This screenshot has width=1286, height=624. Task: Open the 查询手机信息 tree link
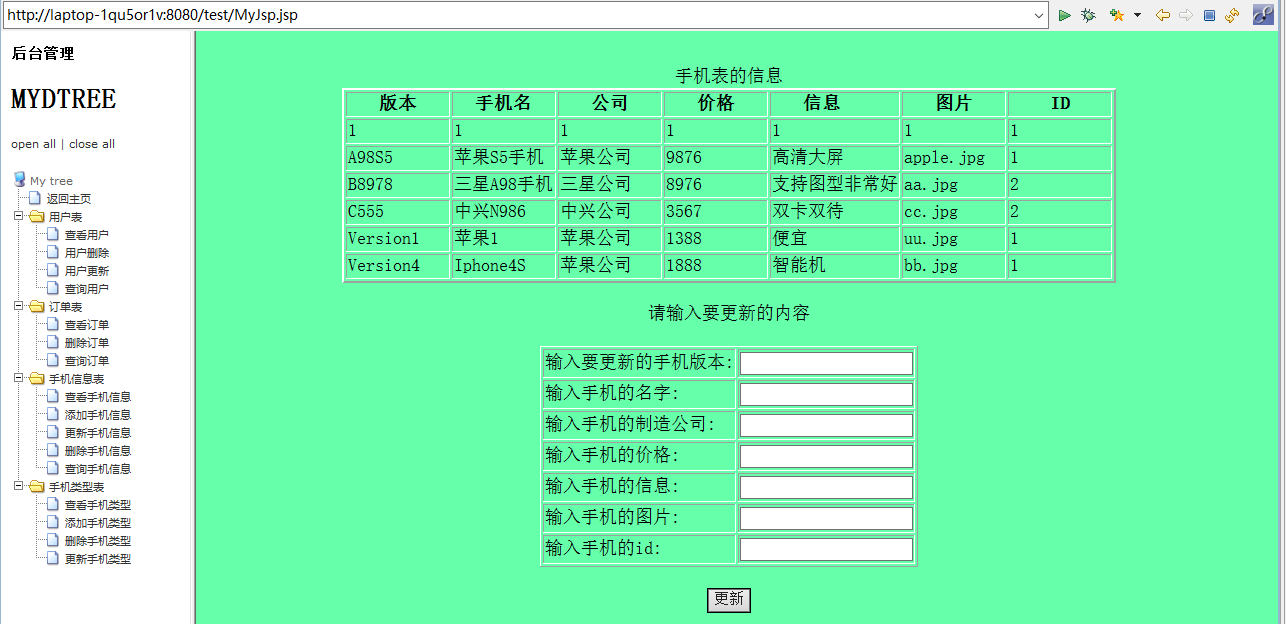(98, 469)
